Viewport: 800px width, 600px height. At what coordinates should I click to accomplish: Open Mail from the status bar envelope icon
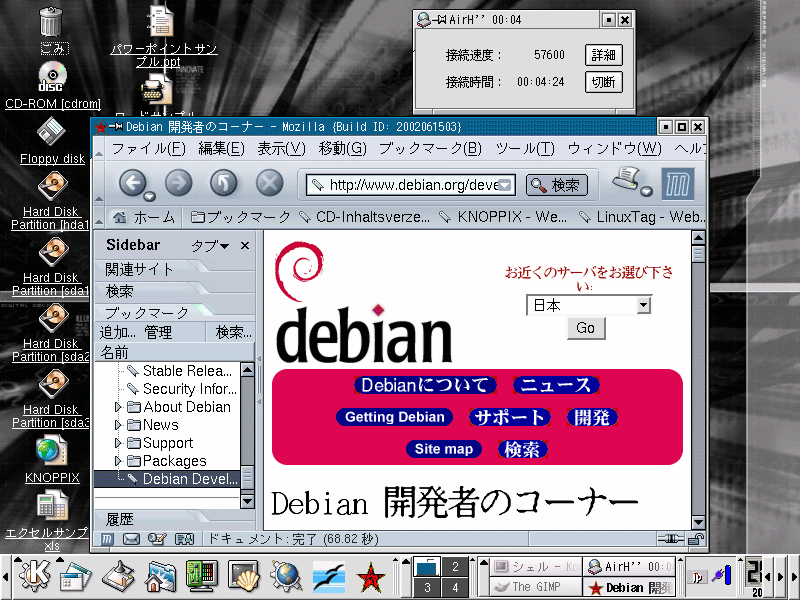pyautogui.click(x=131, y=539)
